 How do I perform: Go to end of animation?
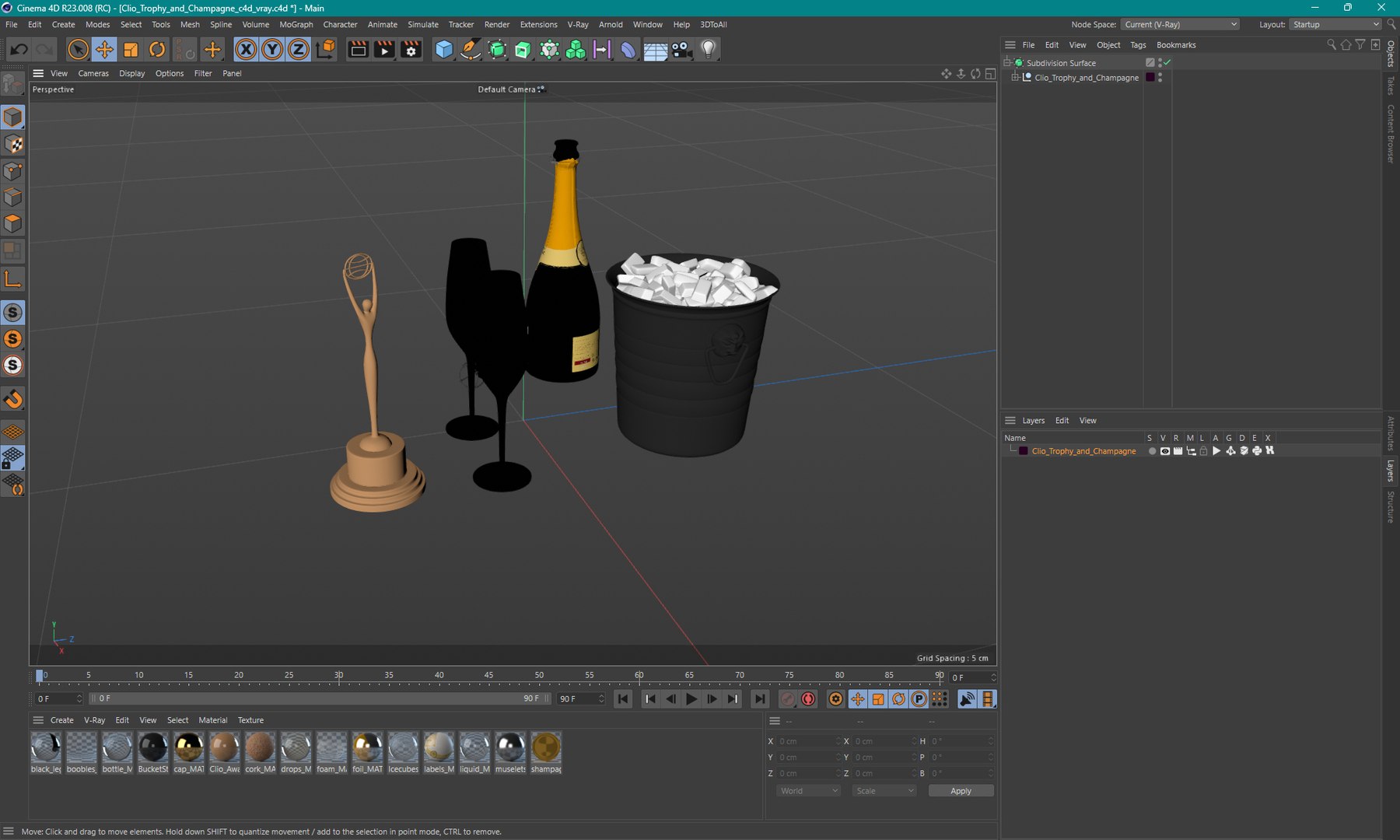(x=760, y=699)
